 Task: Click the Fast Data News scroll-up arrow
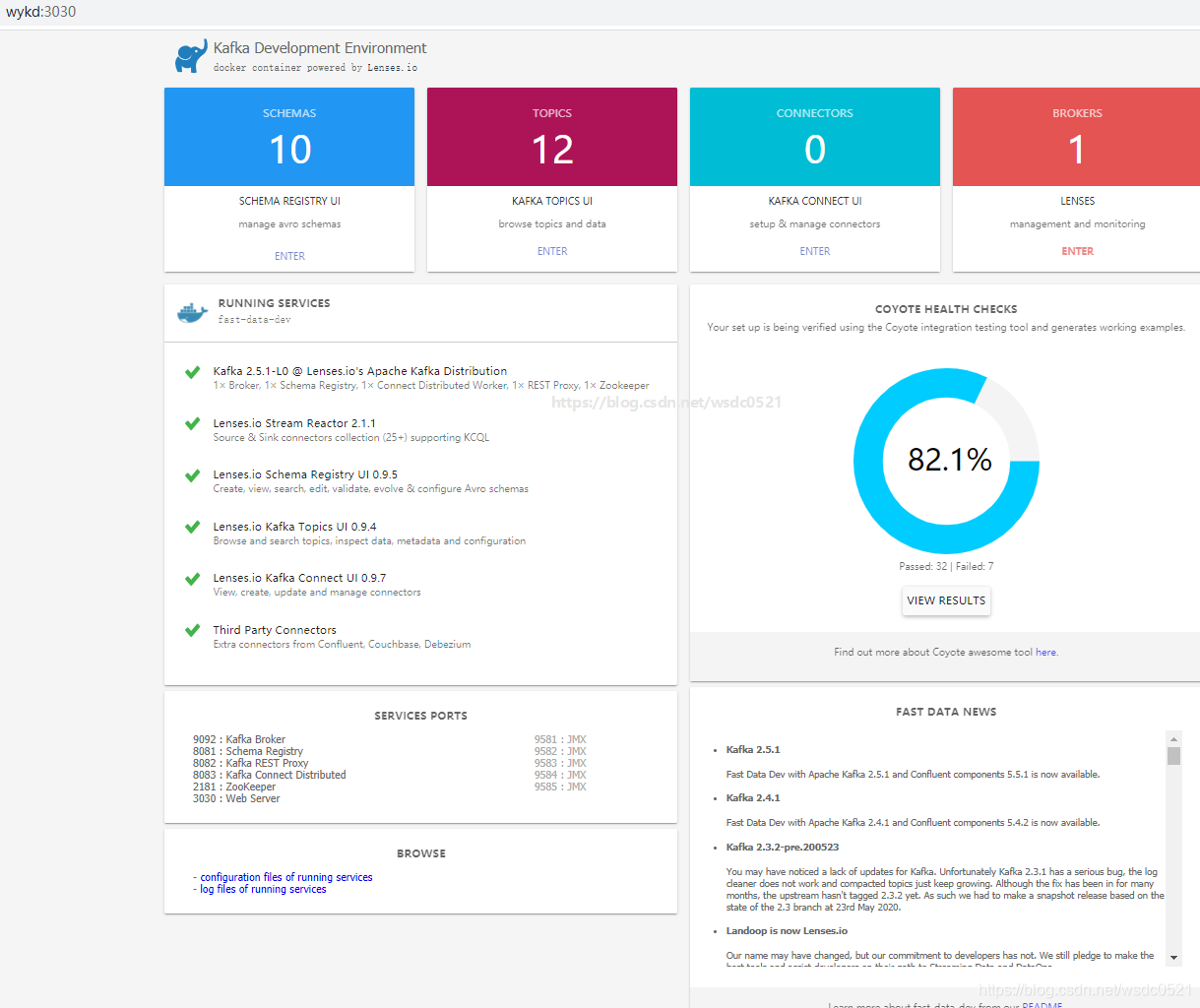click(1173, 738)
